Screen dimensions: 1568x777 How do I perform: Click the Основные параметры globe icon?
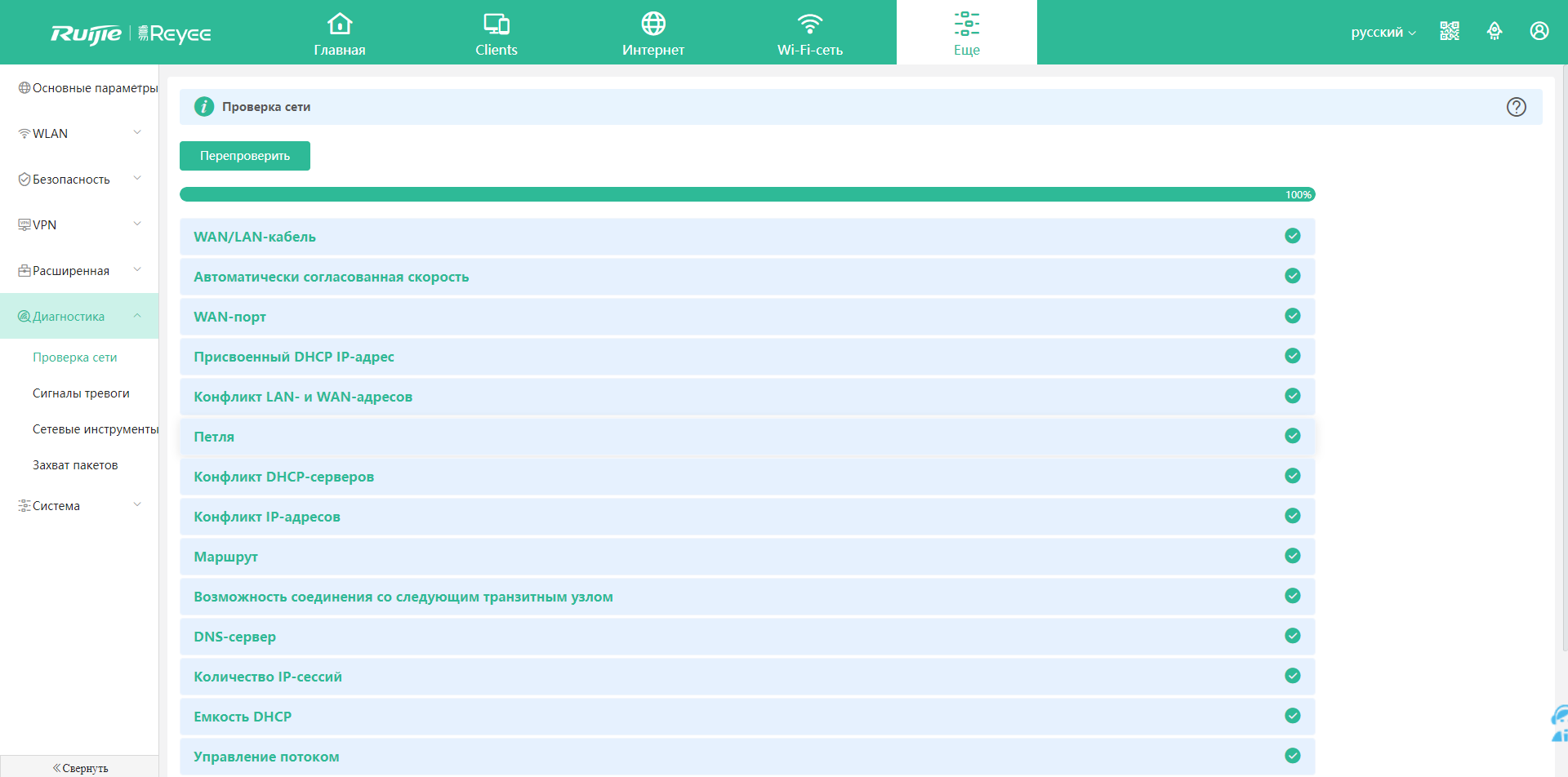point(24,87)
